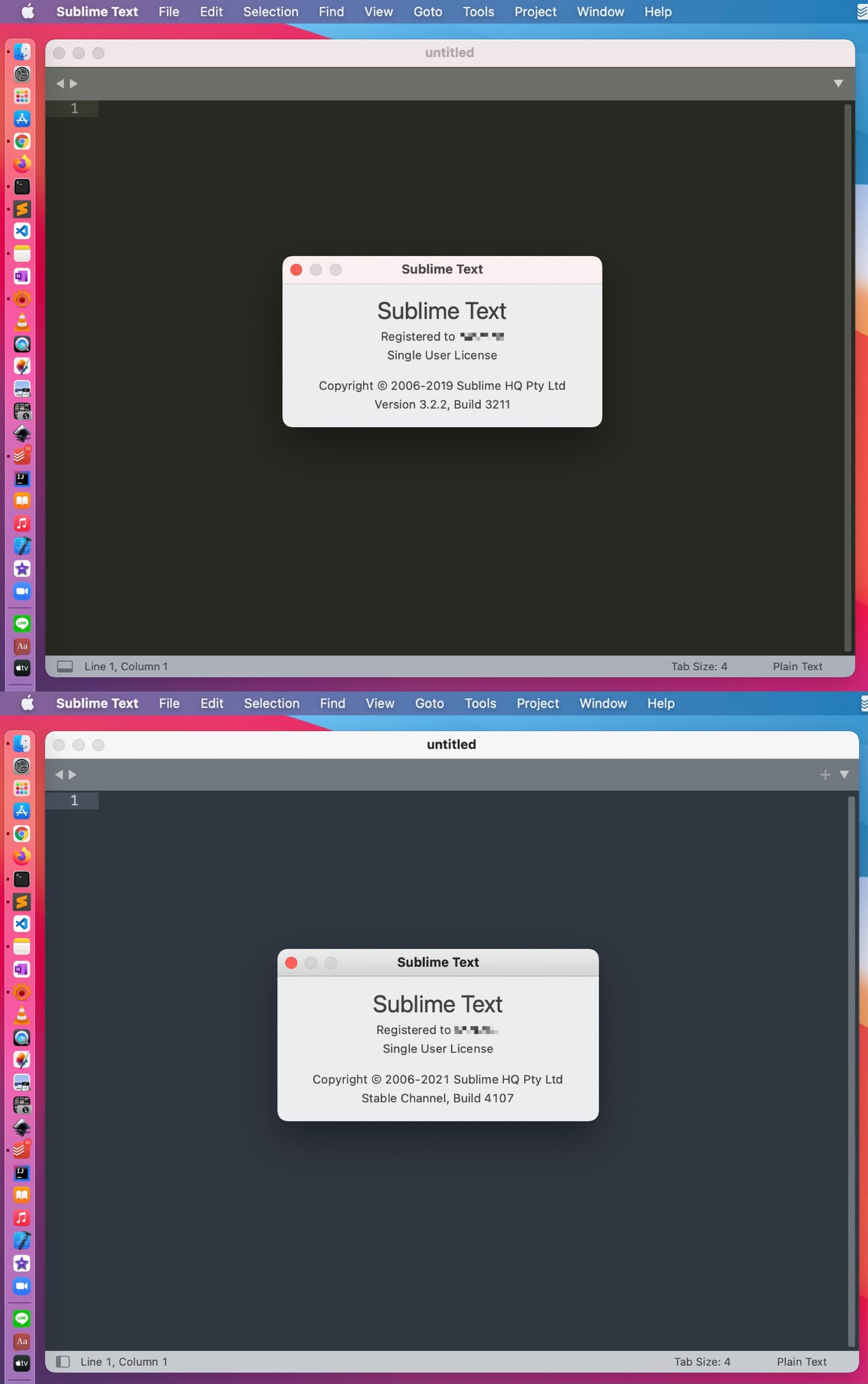Screen dimensions: 868x1384
Task: Open OneNote in dock beside Build 3211 window
Action: 22,276
